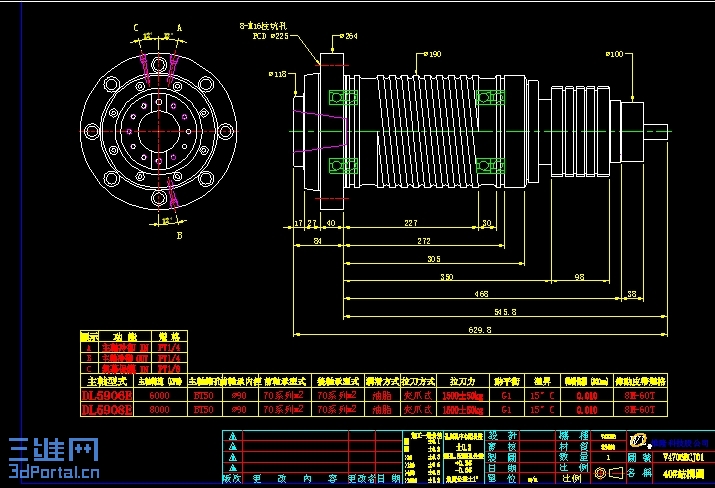Pick the 305 dimension text

click(434, 259)
